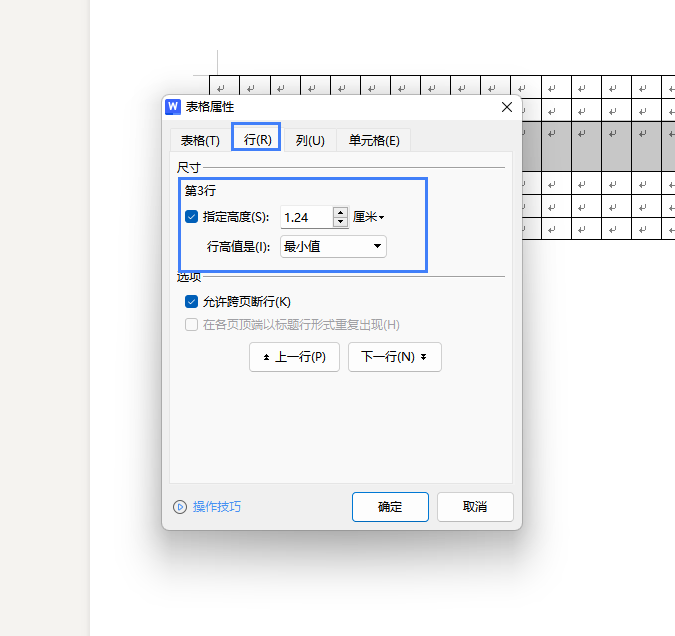Click the disabled 在各页顶端以标题行形式重复出现 checkbox

coord(192,324)
